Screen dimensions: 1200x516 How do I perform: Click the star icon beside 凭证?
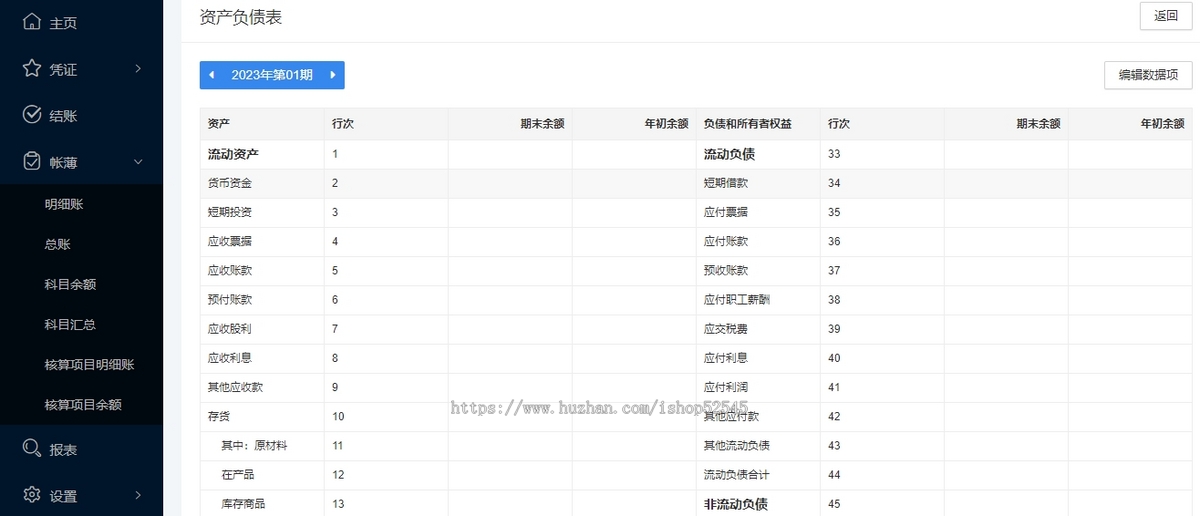[x=32, y=68]
